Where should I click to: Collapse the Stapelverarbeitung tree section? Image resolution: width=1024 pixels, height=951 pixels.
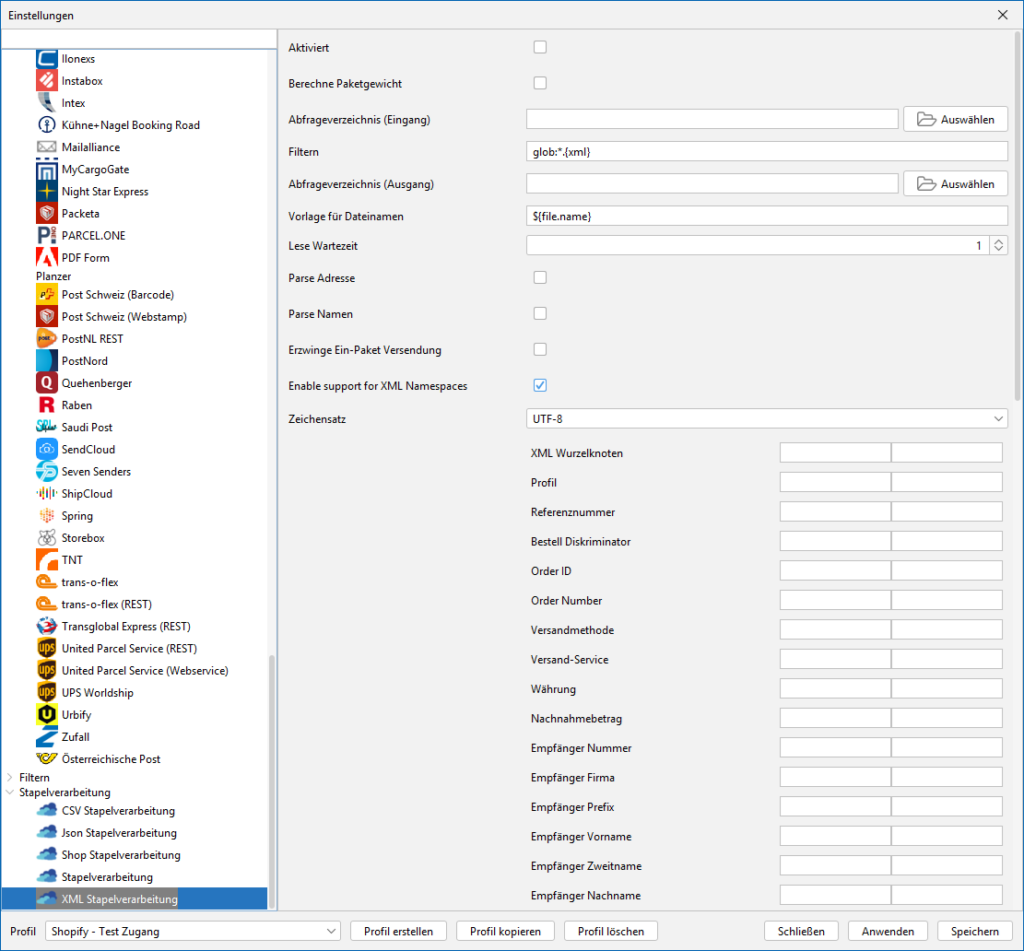pos(11,793)
